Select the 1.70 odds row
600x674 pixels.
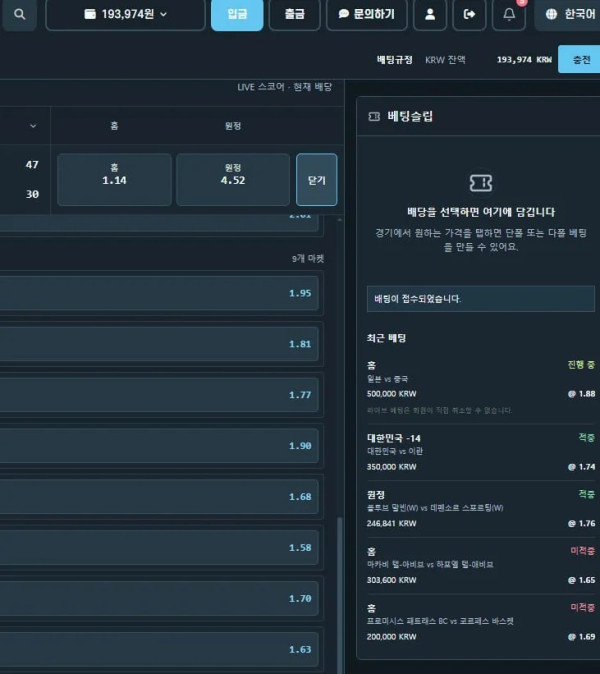point(159,598)
